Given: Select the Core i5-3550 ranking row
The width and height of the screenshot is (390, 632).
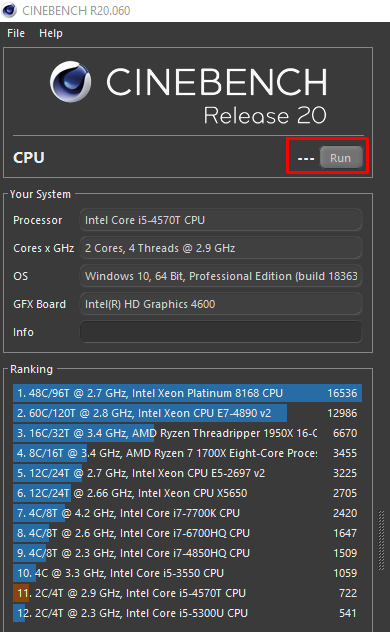Looking at the screenshot, I should click(x=187, y=573).
